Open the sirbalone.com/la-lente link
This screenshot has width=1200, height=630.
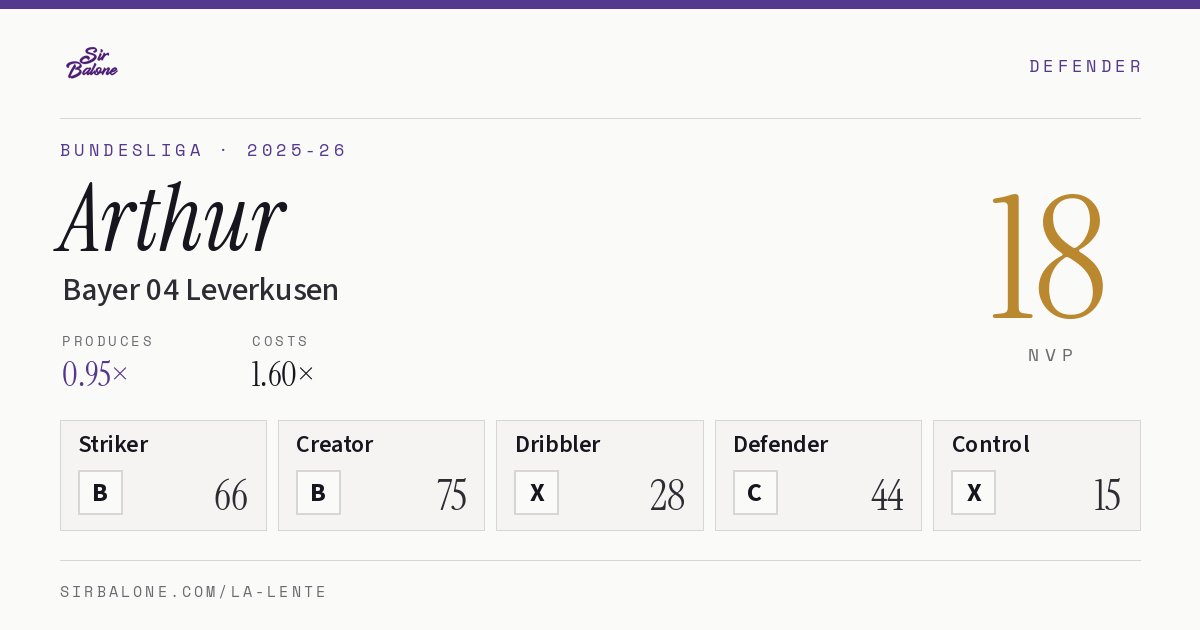pyautogui.click(x=194, y=592)
